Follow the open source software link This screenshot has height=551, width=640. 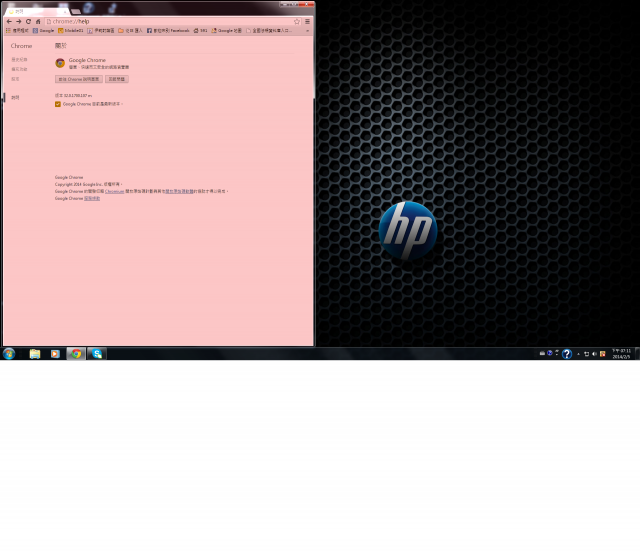(x=179, y=191)
